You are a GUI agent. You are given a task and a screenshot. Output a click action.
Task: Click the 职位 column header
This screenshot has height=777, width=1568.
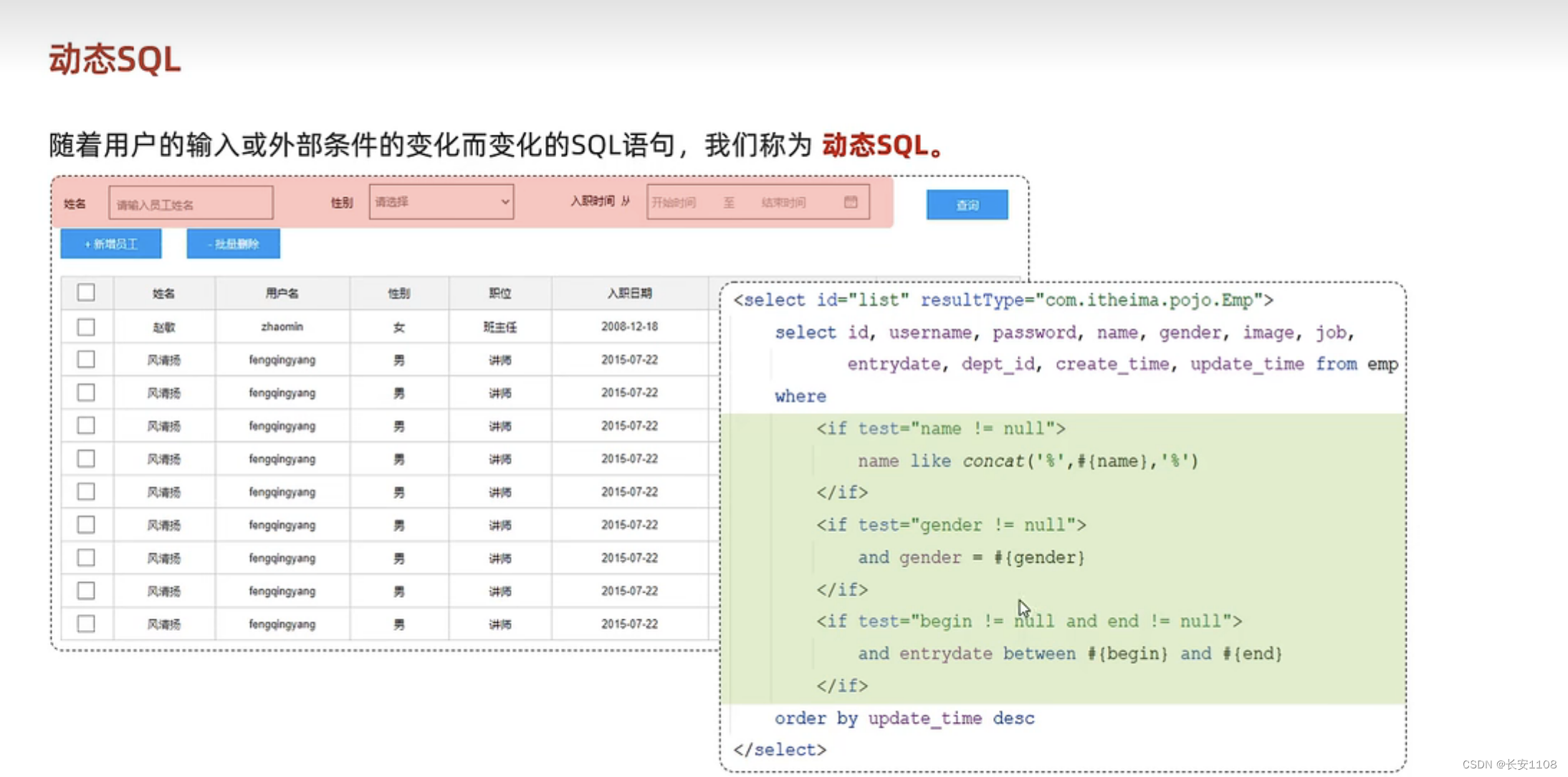coord(500,293)
